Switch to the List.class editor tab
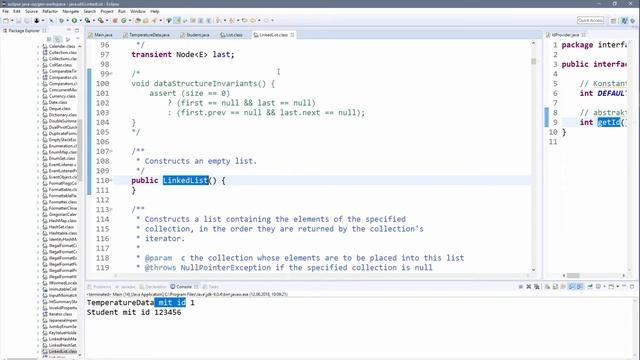 pos(231,35)
